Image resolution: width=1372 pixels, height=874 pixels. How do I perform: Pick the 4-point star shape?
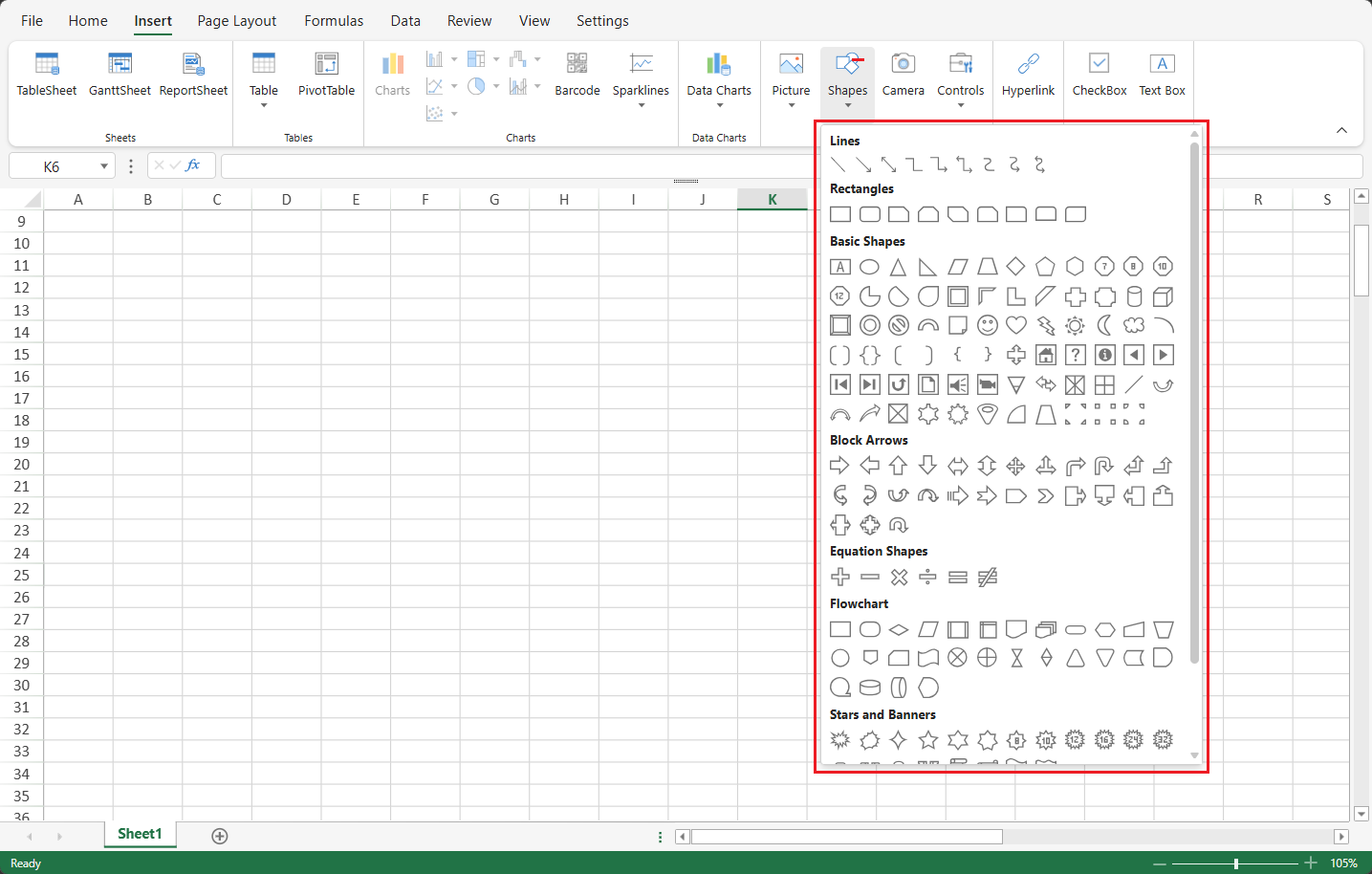898,740
